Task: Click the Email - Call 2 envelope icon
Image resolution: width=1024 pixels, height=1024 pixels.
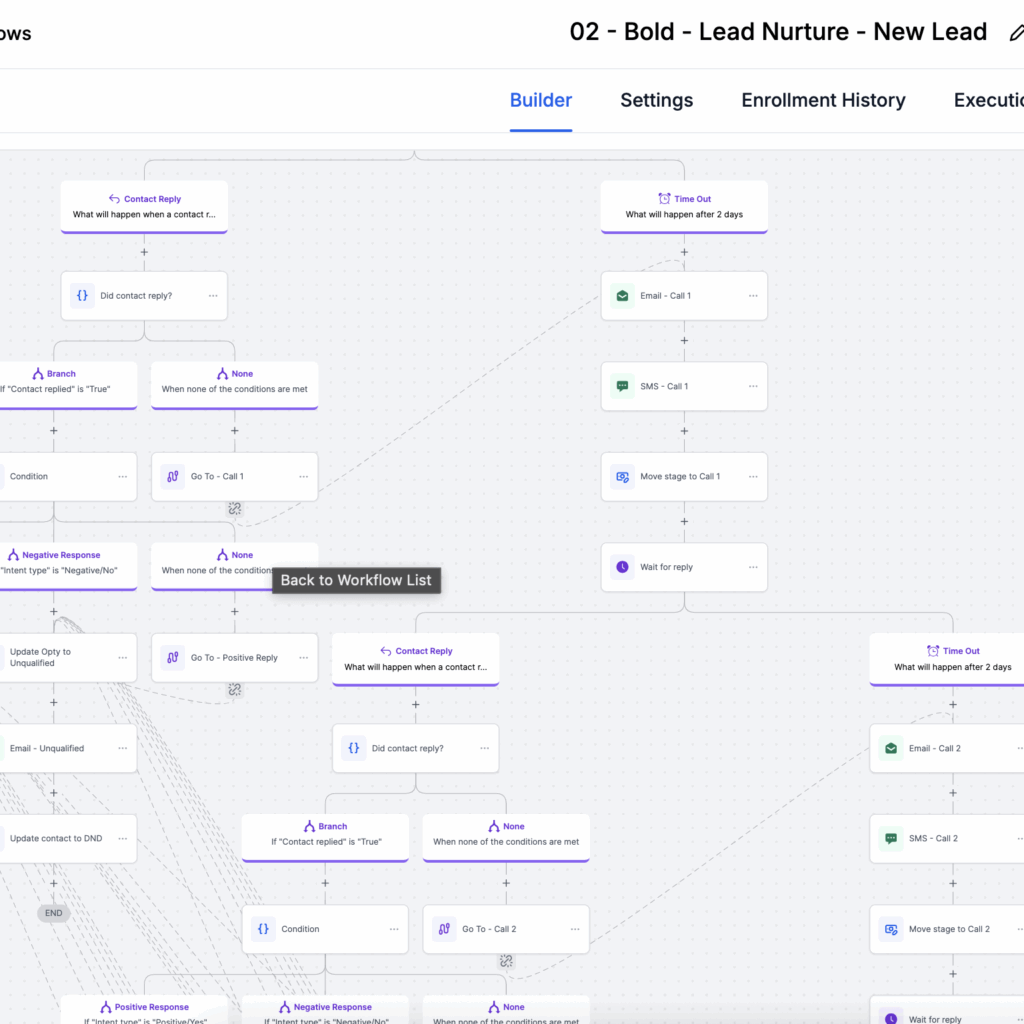Action: [890, 748]
